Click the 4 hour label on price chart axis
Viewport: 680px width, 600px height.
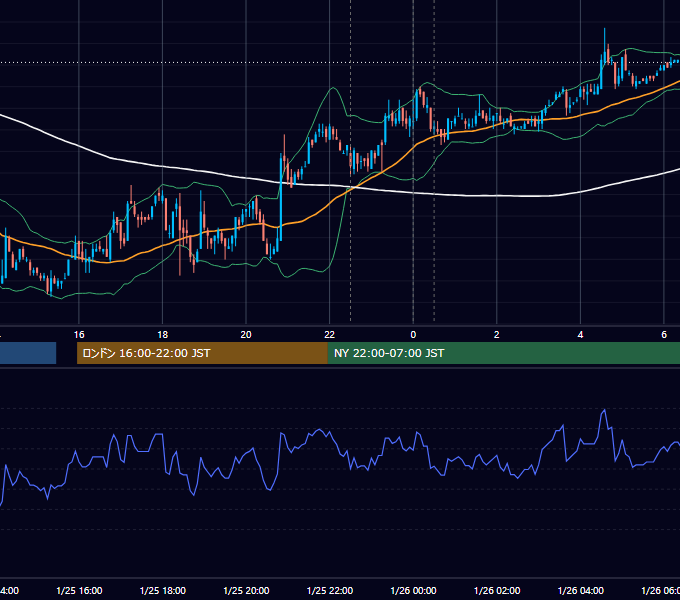[580, 335]
